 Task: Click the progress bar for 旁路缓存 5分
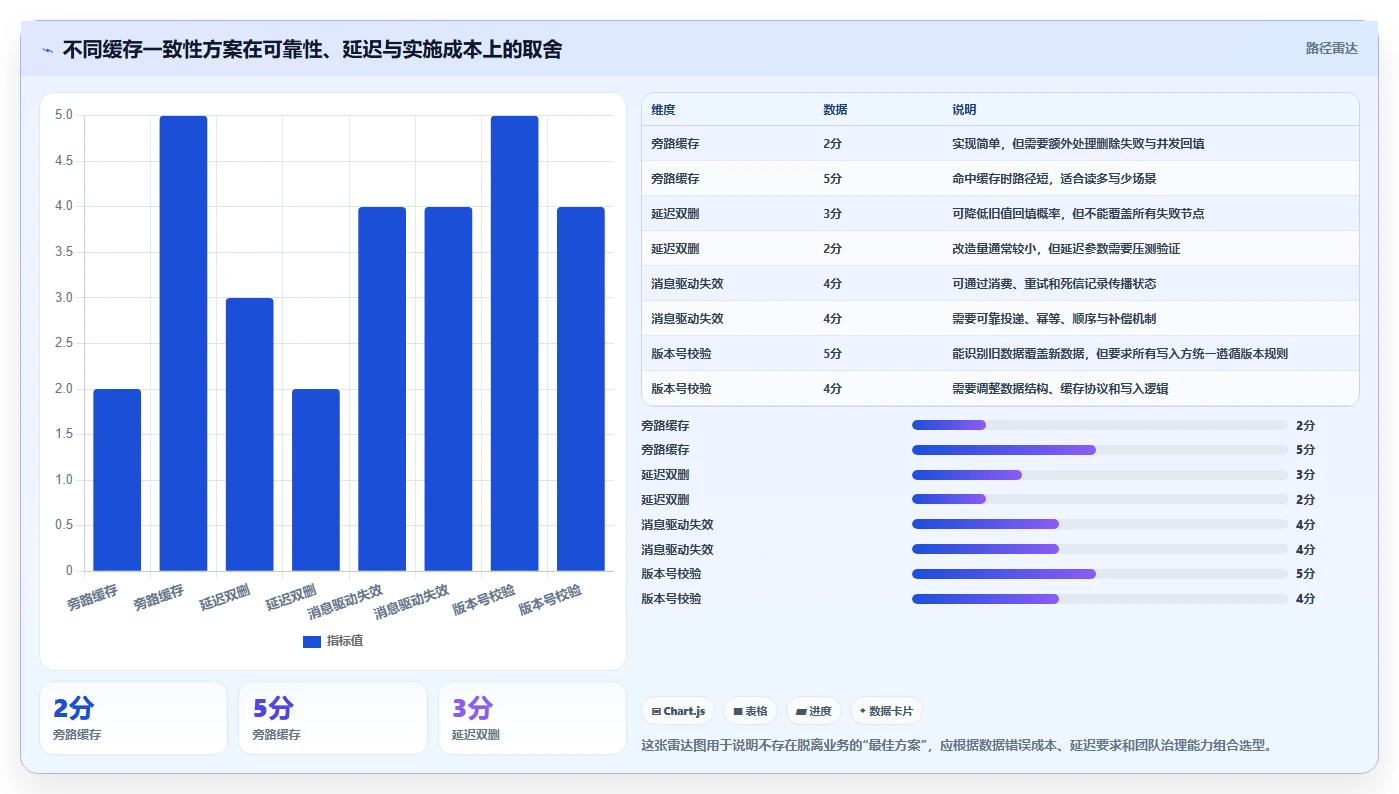coord(1099,450)
